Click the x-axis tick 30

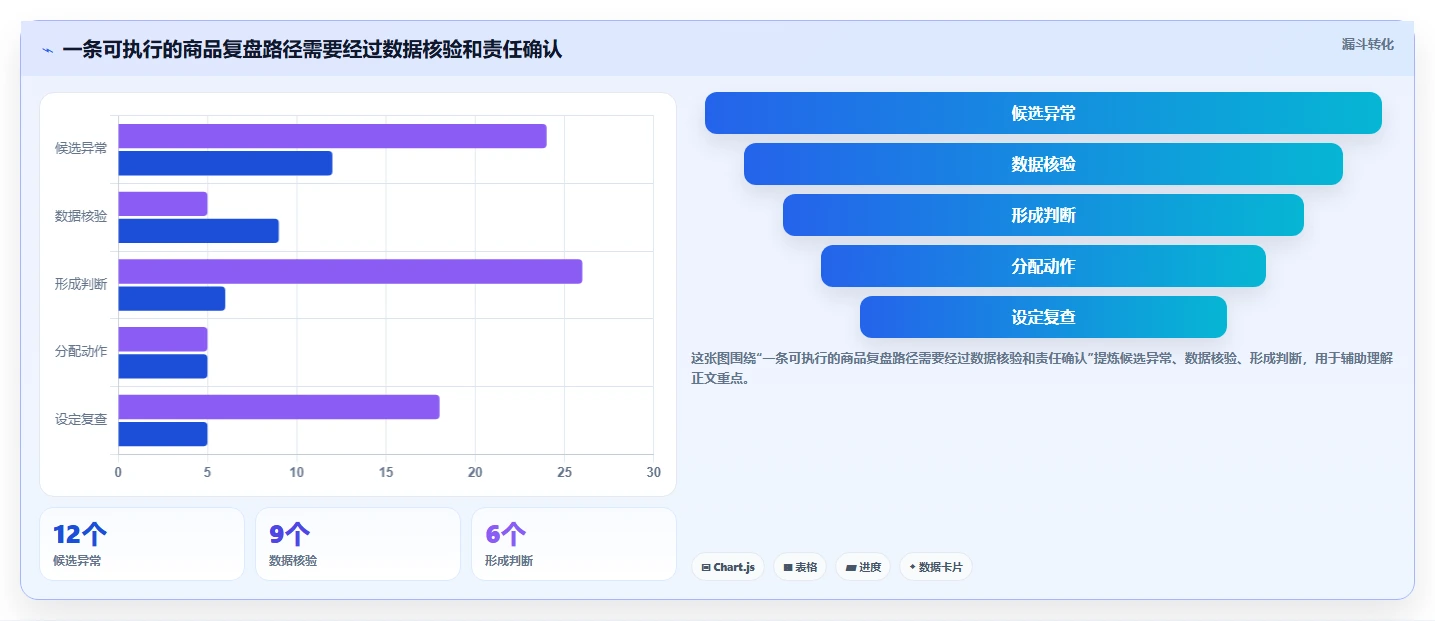click(654, 472)
